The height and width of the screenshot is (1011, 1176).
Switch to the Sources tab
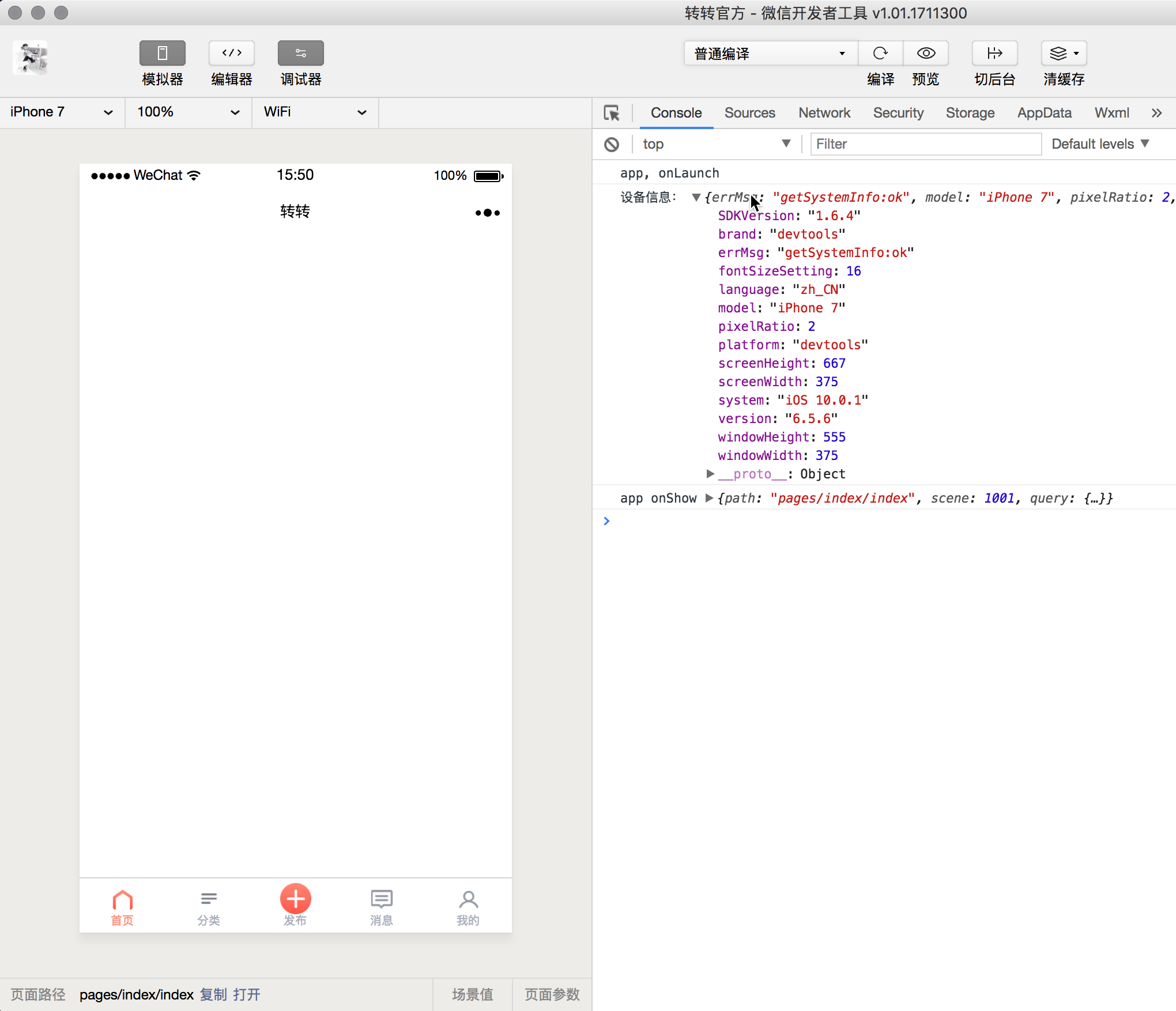click(x=749, y=113)
